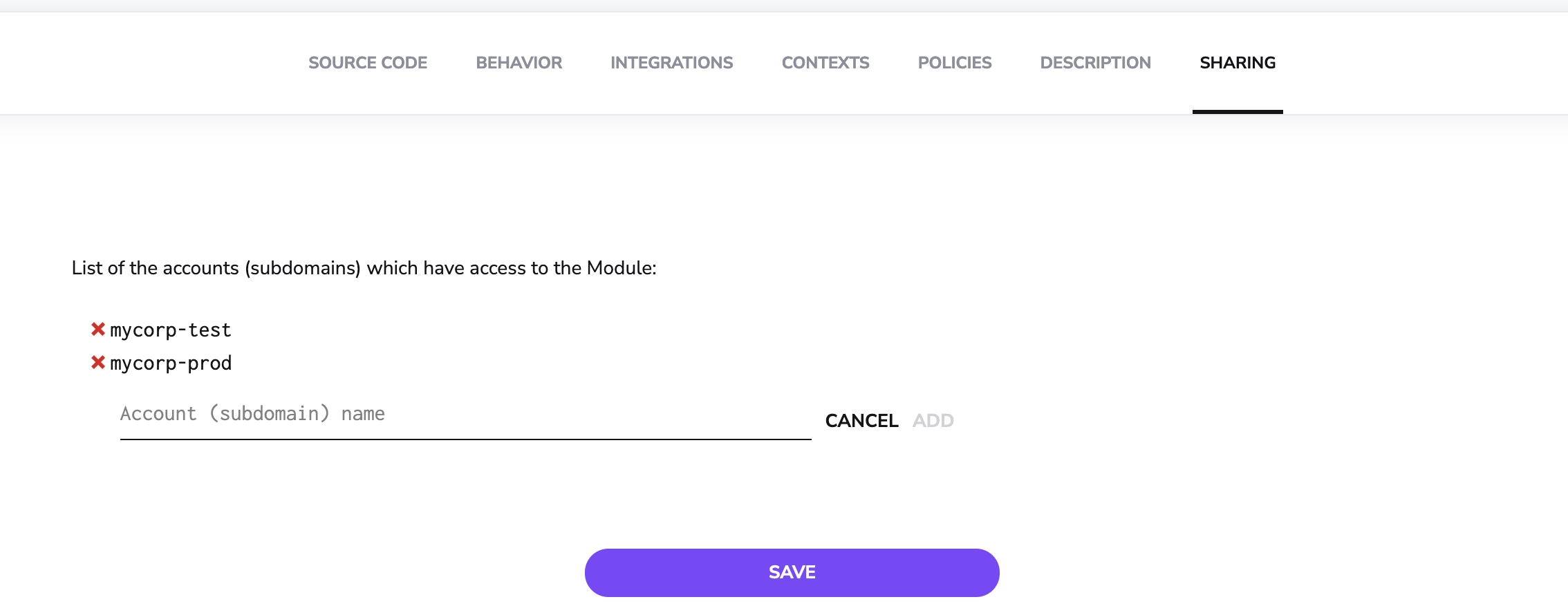This screenshot has width=1568, height=615.
Task: Click the mycorp-prod account name
Action: 171,363
